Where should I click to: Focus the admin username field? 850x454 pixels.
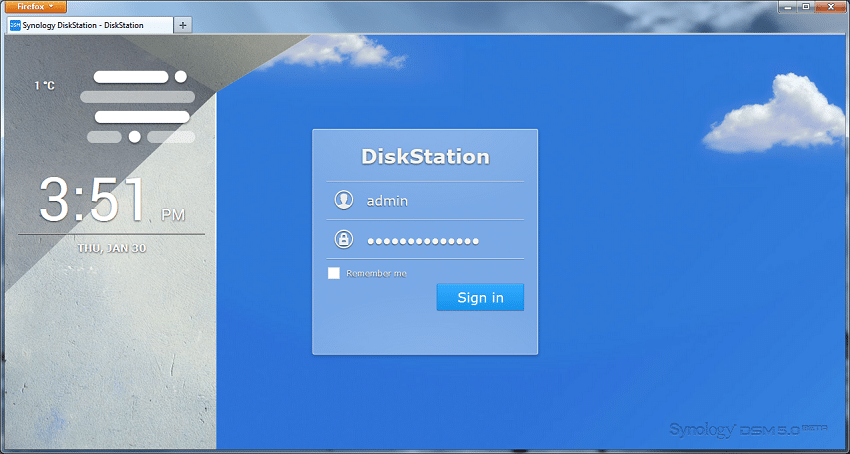pyautogui.click(x=425, y=201)
